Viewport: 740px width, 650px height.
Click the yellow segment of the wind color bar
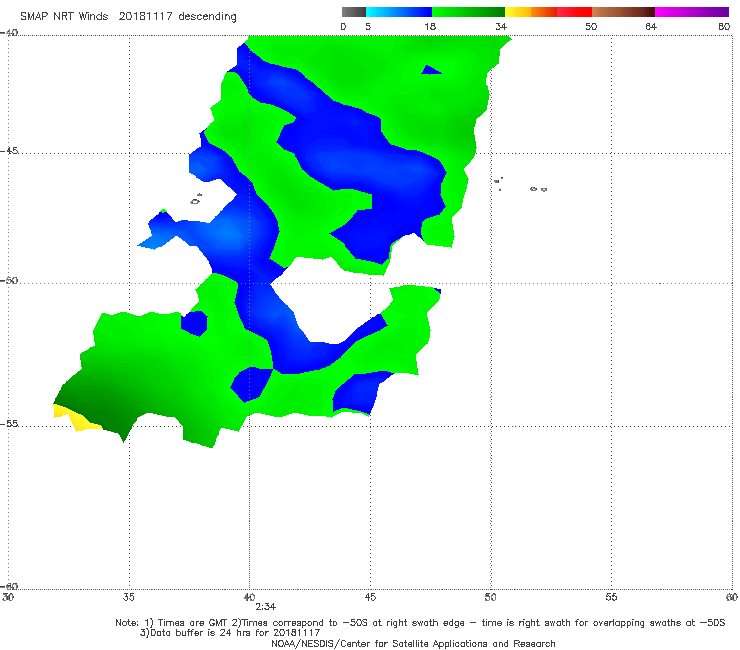(518, 12)
